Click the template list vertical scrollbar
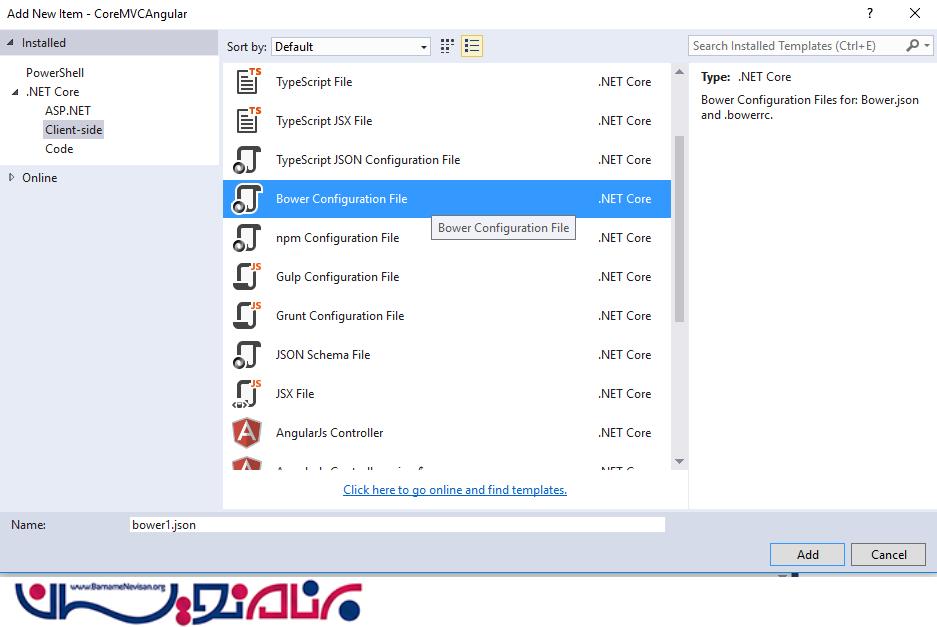937x627 pixels. pos(679,228)
